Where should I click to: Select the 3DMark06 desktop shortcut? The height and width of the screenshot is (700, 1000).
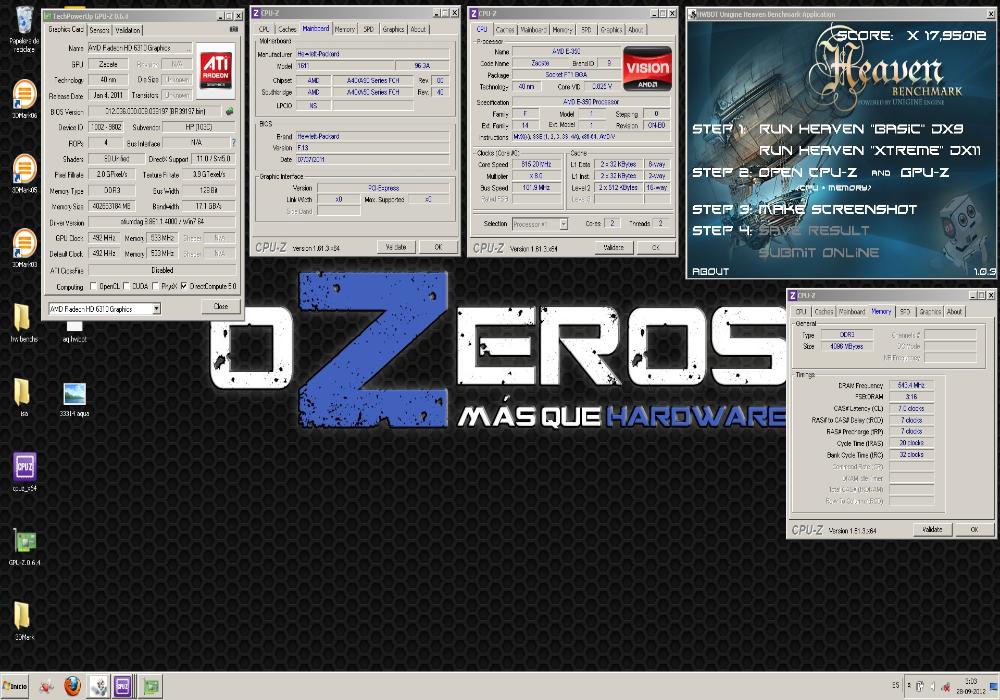[24, 99]
